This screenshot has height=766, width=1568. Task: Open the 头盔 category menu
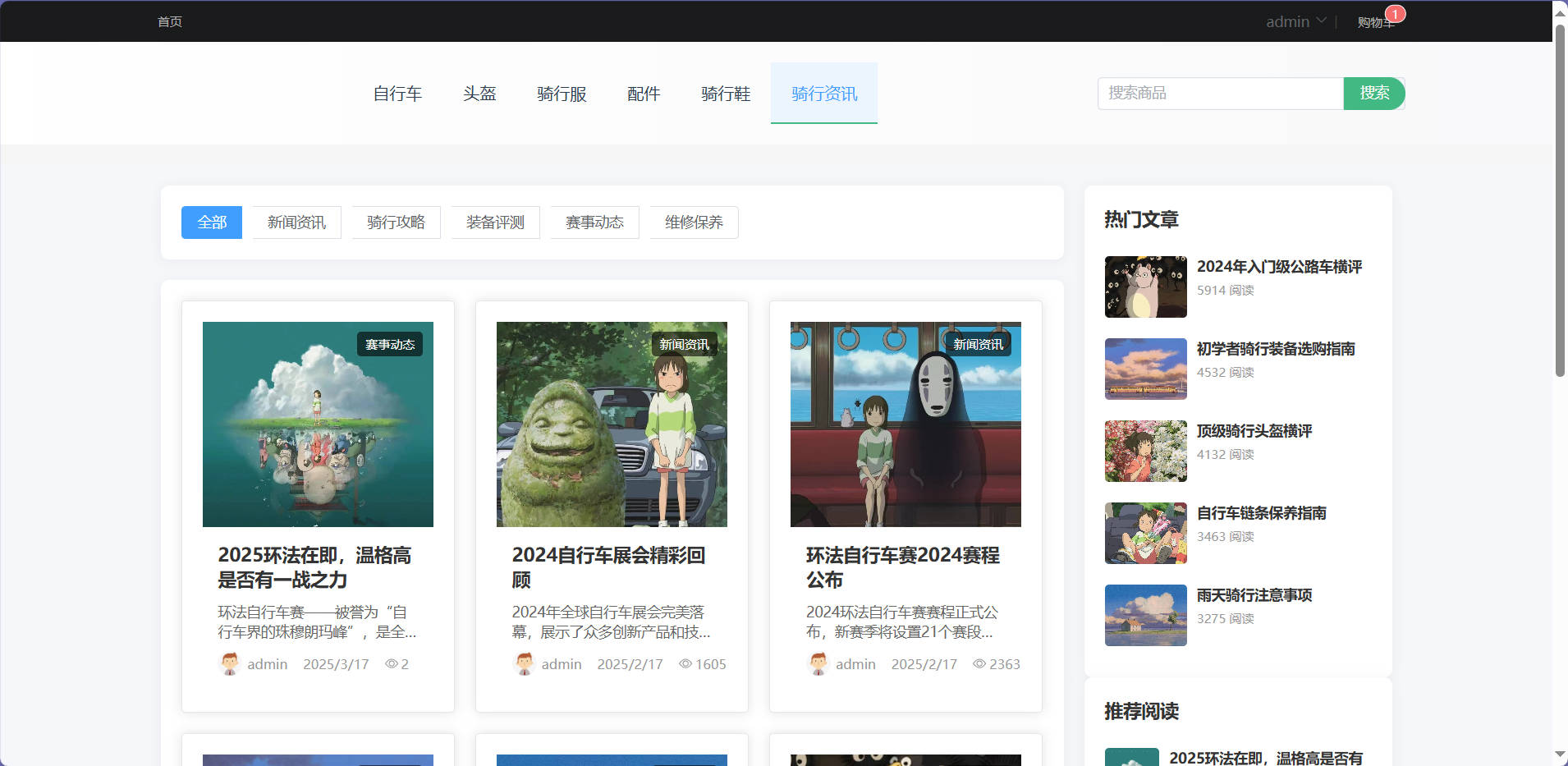click(x=479, y=94)
